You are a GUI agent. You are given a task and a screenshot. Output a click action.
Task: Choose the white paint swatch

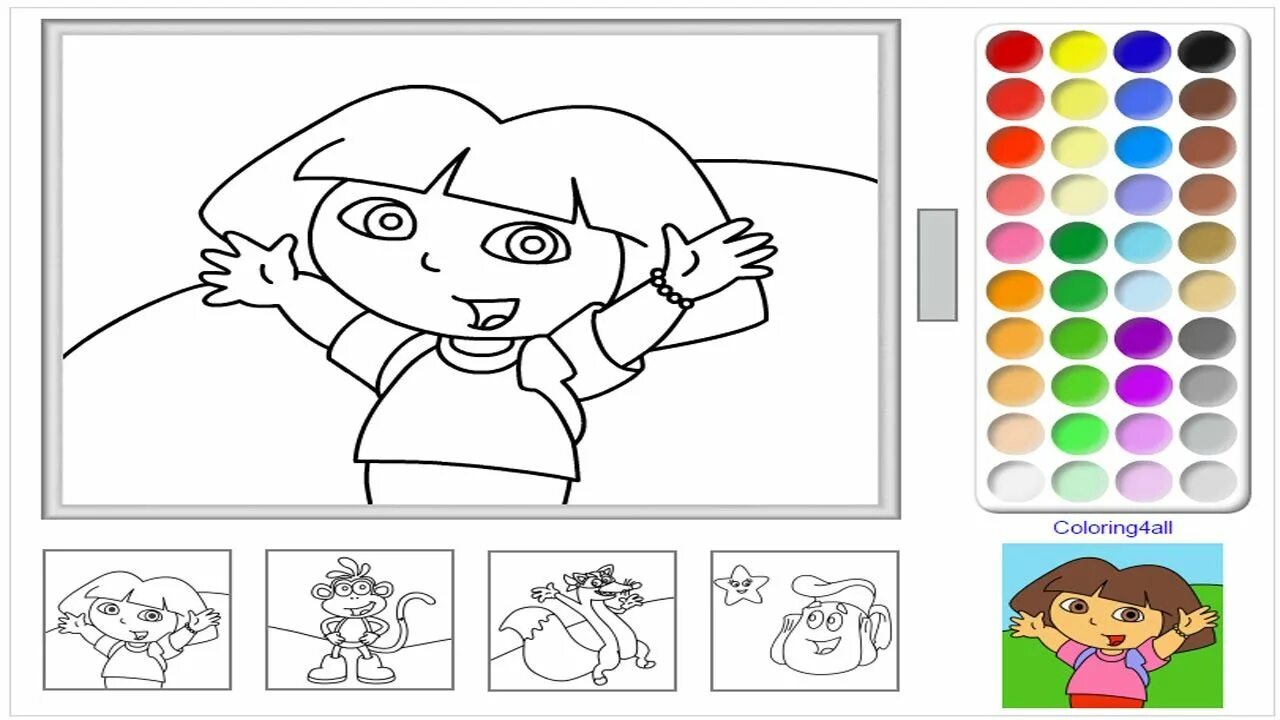[1014, 482]
